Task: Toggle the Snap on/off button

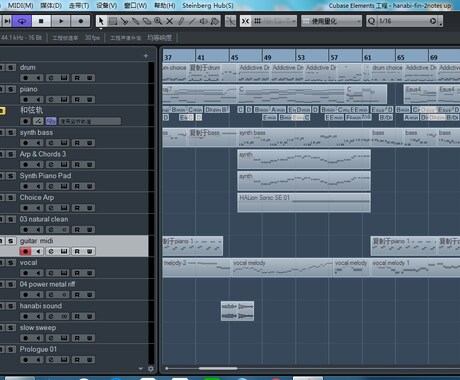Action: point(245,21)
